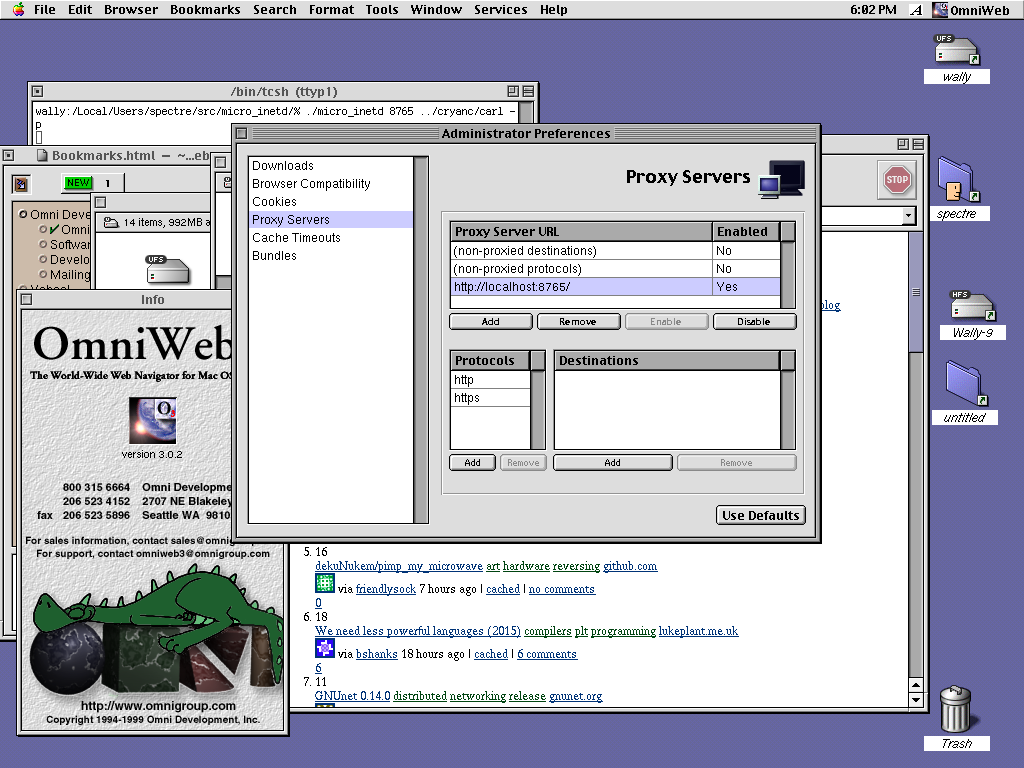Click the Trash can icon
1024x768 pixels.
[x=956, y=709]
